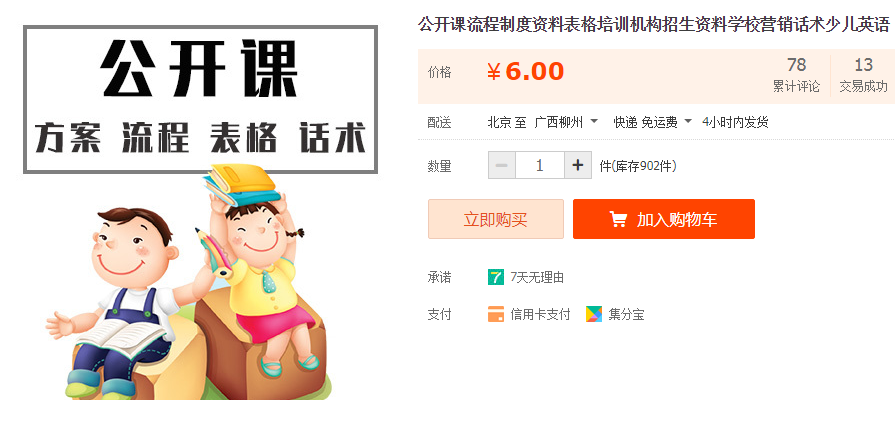Click the 立即购买 buy now button
Viewport: 895px width, 423px height.
tap(495, 219)
